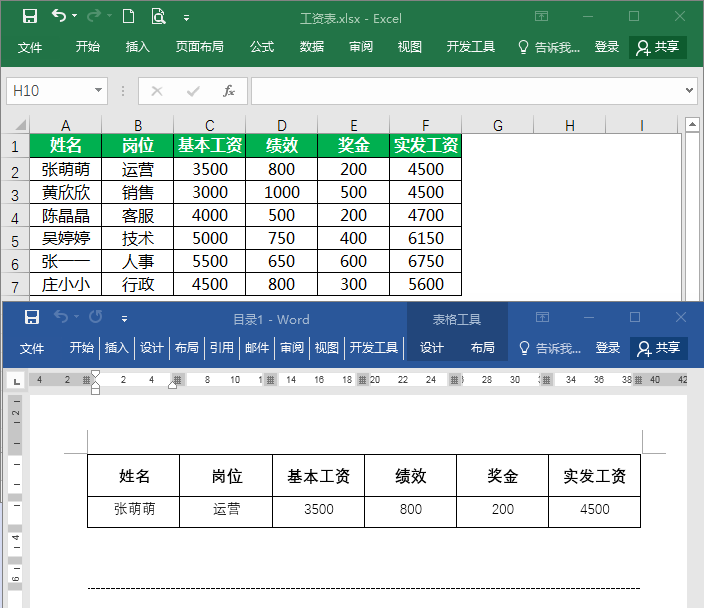Open the Excel 数据 tab
The image size is (704, 608).
click(312, 47)
